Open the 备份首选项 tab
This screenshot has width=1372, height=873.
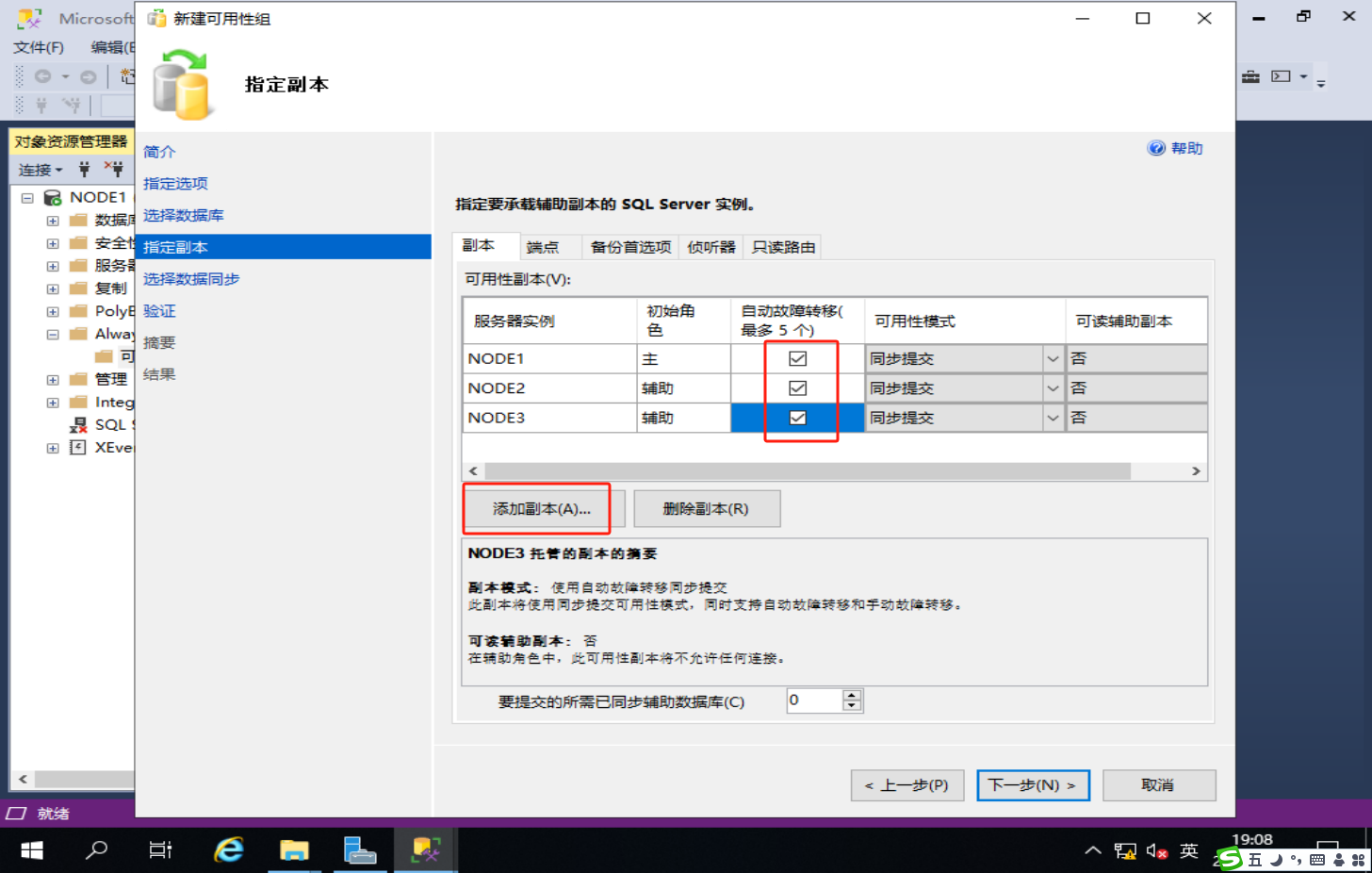630,247
